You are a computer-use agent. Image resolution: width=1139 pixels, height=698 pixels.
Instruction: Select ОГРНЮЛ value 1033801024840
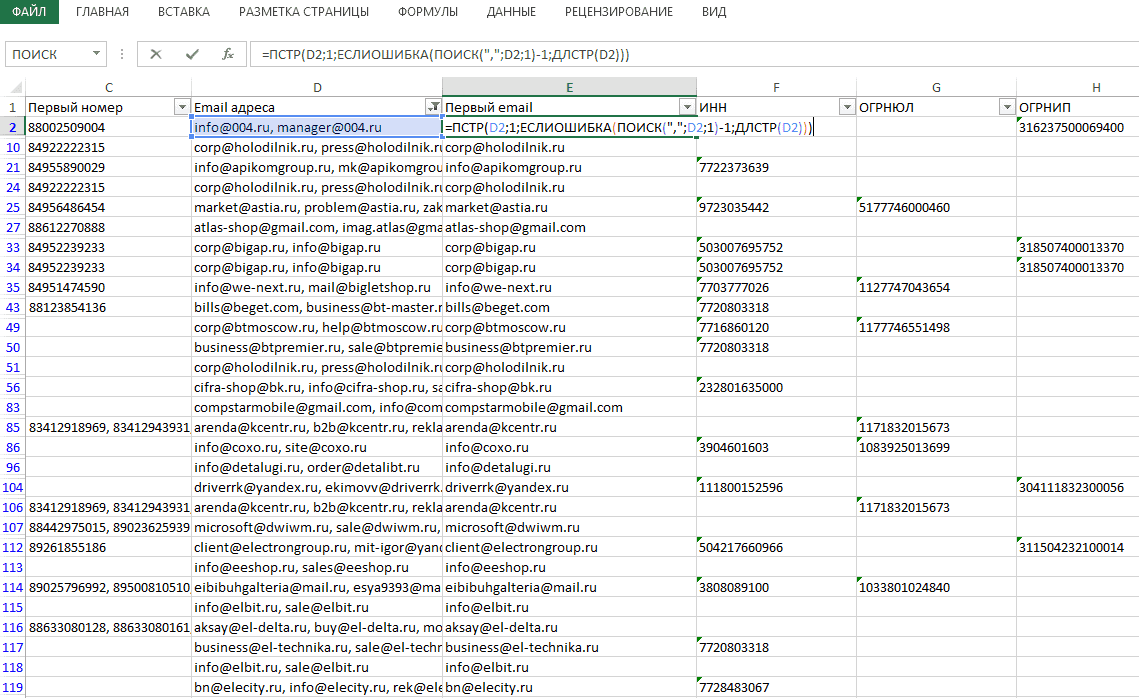[936, 588]
